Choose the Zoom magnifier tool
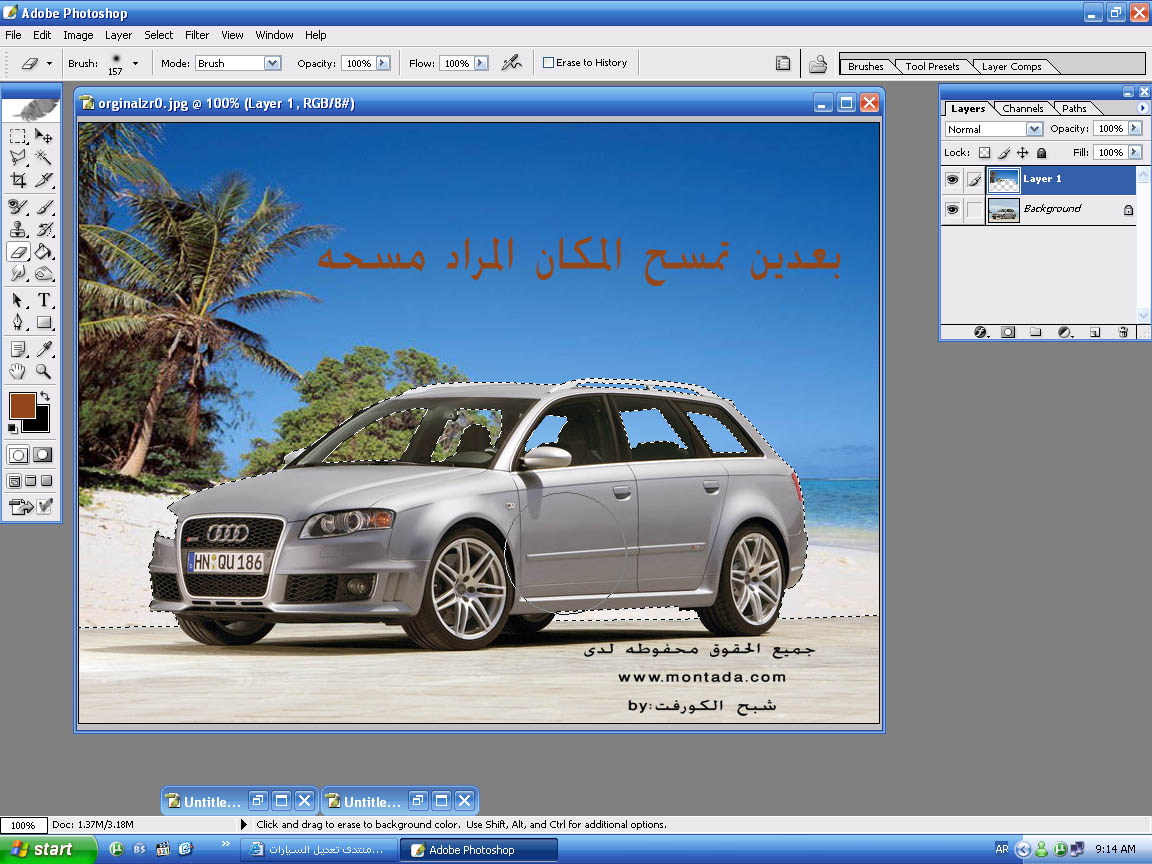Image resolution: width=1152 pixels, height=864 pixels. (43, 371)
